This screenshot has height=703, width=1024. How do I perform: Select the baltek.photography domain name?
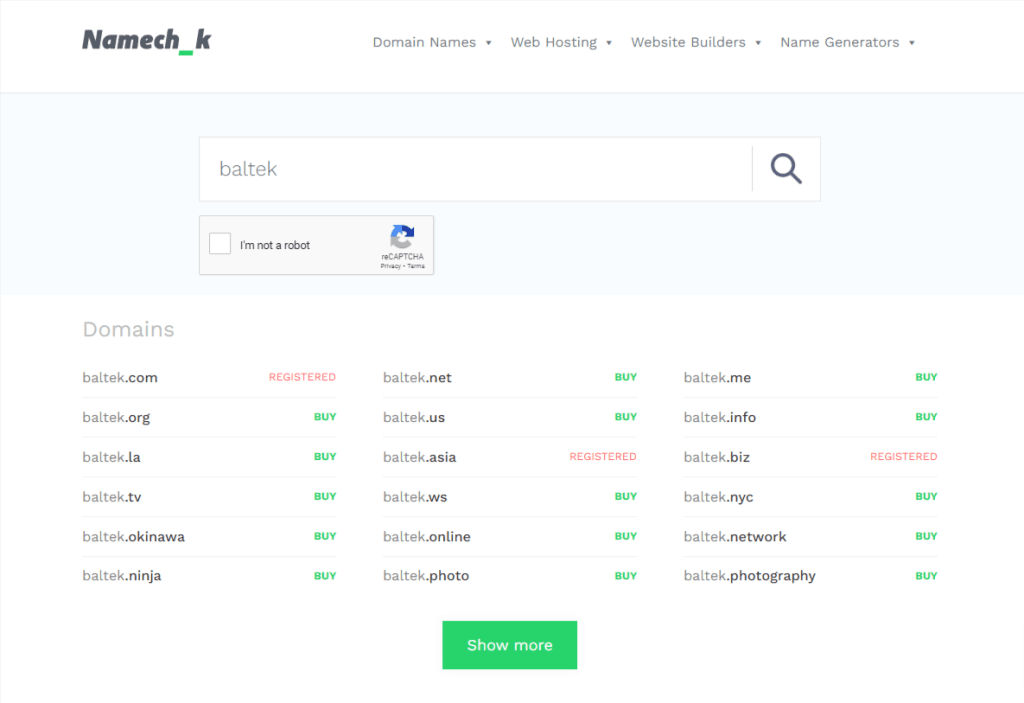(750, 576)
